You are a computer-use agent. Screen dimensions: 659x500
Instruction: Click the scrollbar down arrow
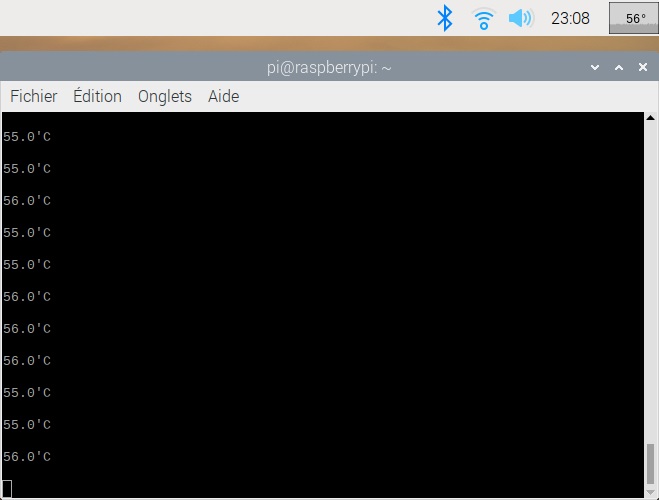click(651, 492)
